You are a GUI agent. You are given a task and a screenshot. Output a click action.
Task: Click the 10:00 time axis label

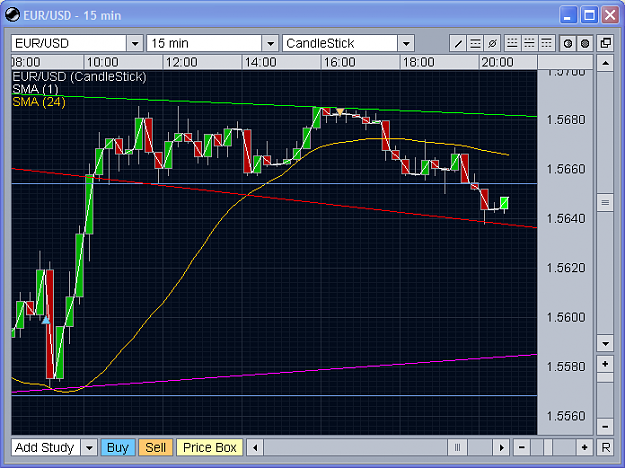102,62
